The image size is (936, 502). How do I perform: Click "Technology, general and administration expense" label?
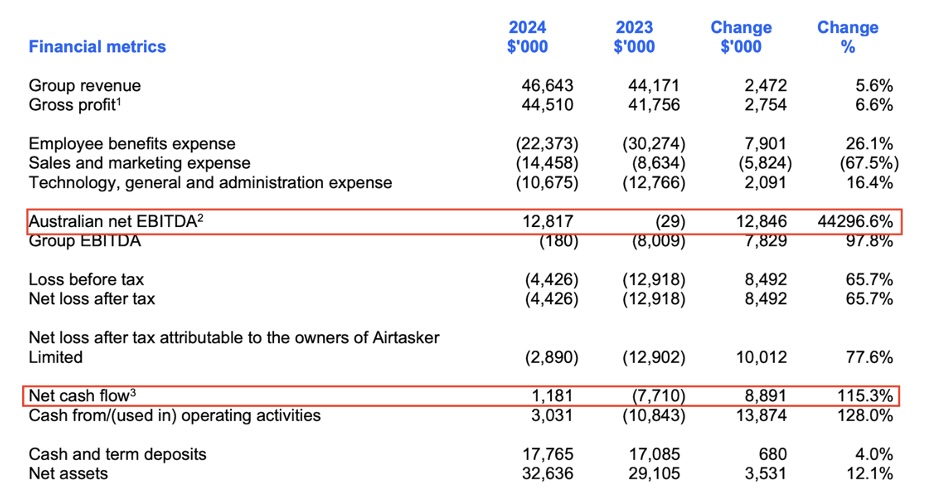click(210, 182)
